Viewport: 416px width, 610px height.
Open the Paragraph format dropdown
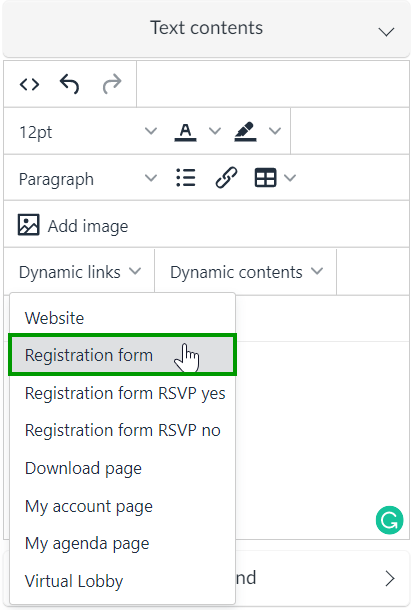pyautogui.click(x=88, y=179)
